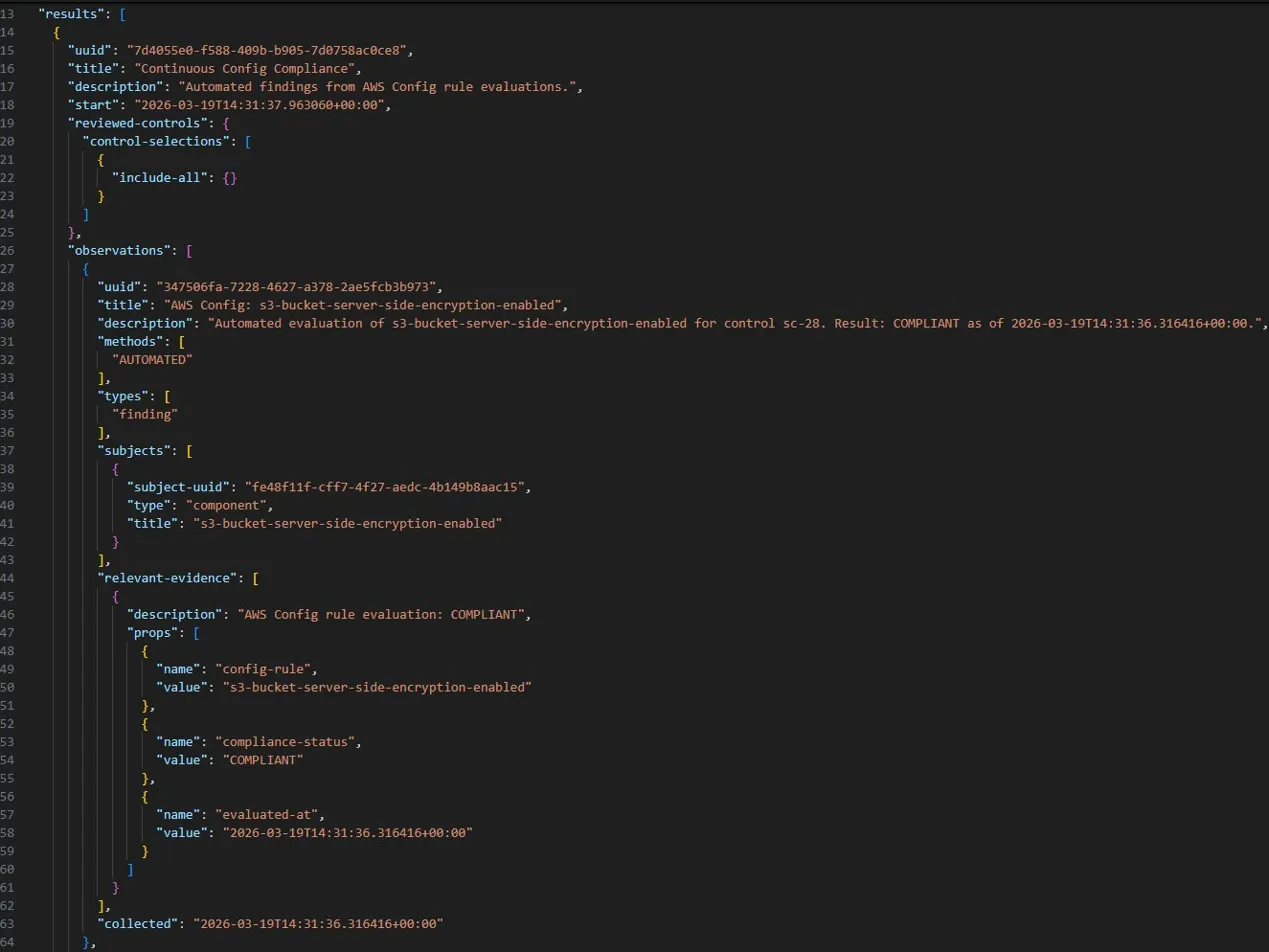Click the empty include-all braces

[x=229, y=177]
